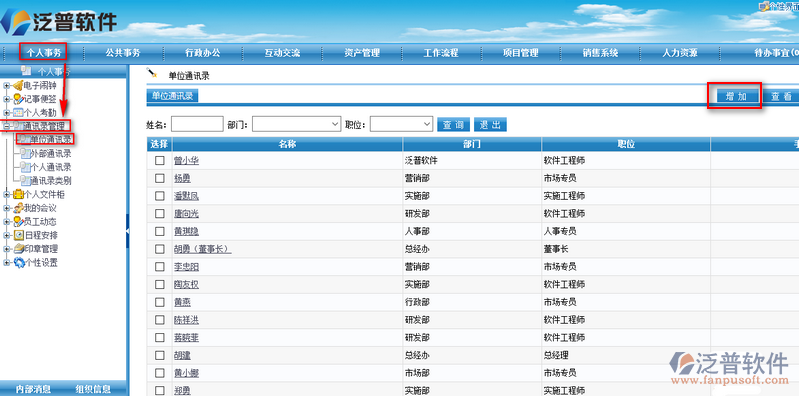Click the 个性设置 personal settings icon
Image resolution: width=799 pixels, height=396 pixels.
(x=18, y=262)
